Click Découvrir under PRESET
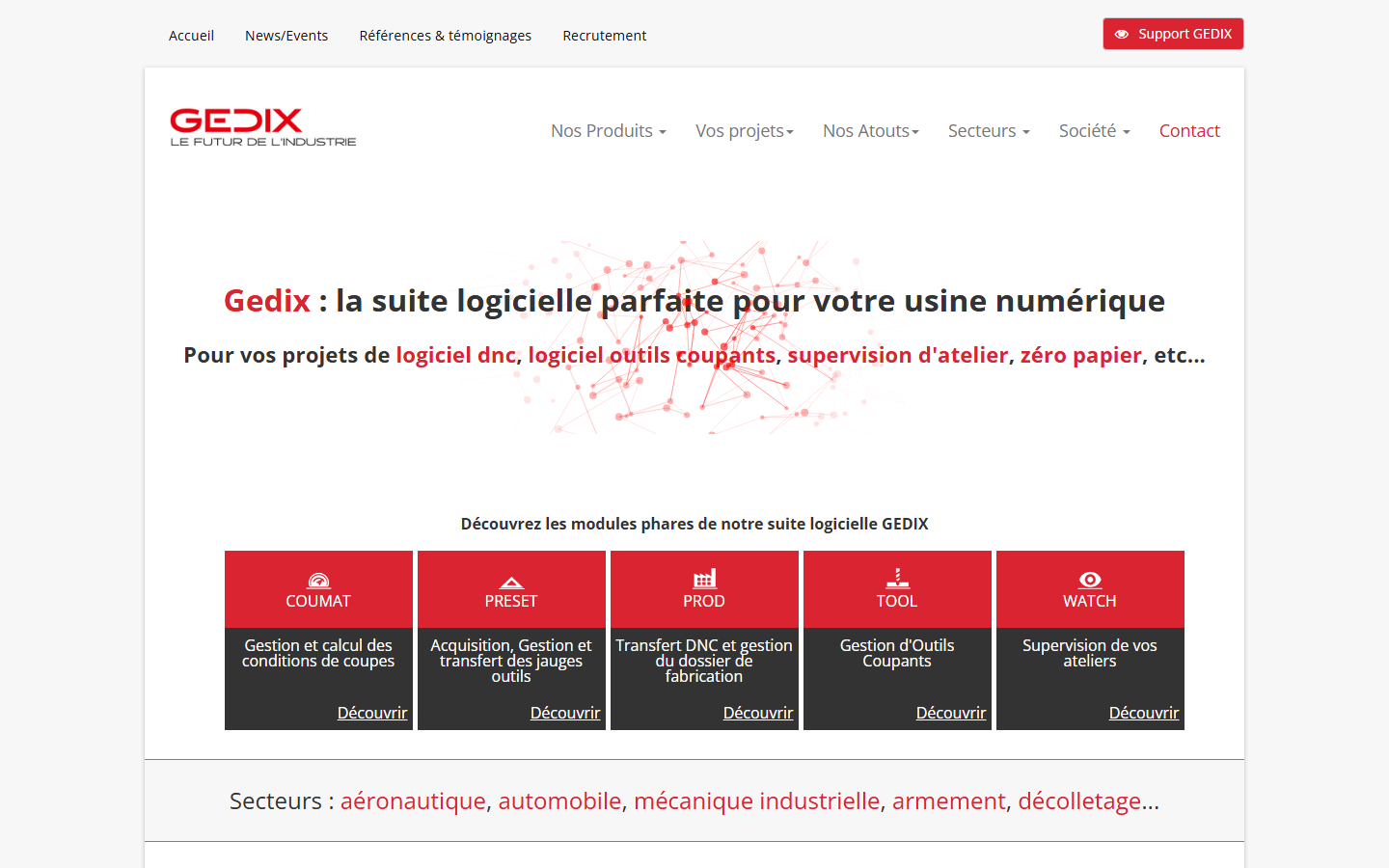 click(565, 713)
